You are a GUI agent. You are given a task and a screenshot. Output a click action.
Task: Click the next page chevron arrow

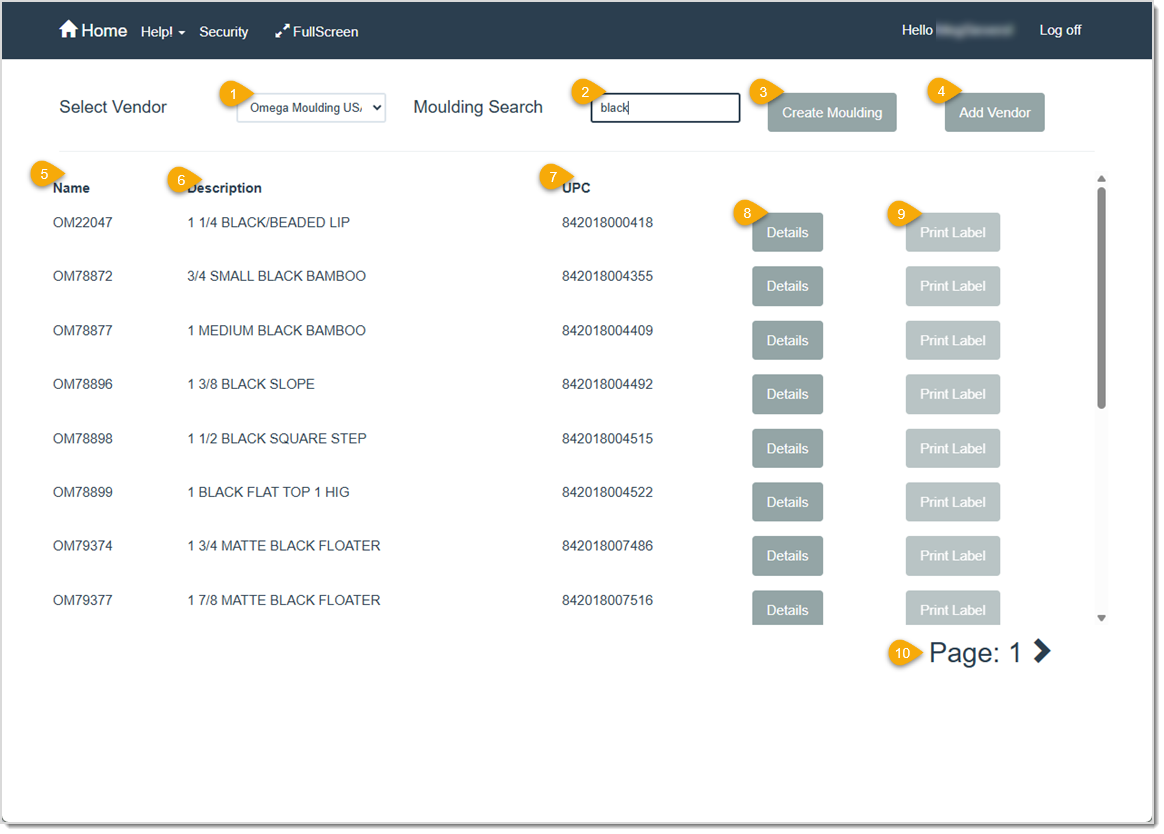point(1042,651)
